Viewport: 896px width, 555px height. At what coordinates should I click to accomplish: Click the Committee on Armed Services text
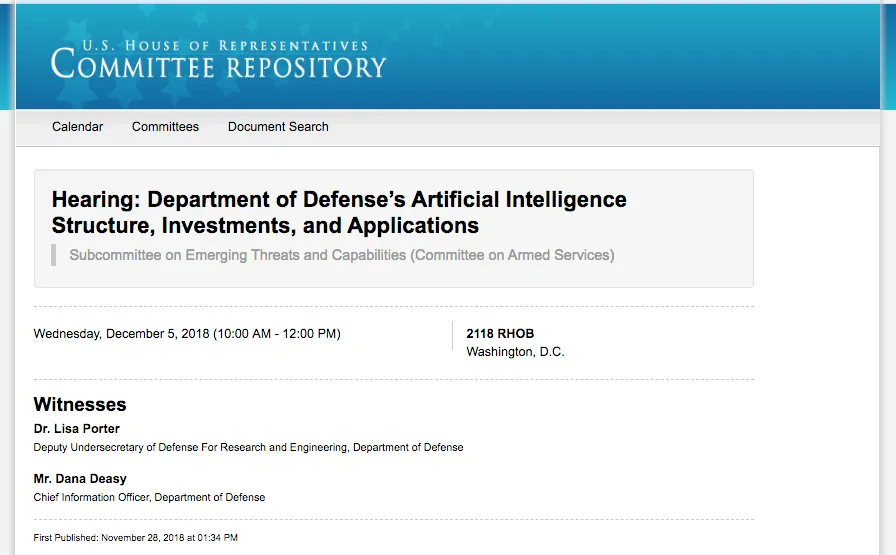(512, 255)
